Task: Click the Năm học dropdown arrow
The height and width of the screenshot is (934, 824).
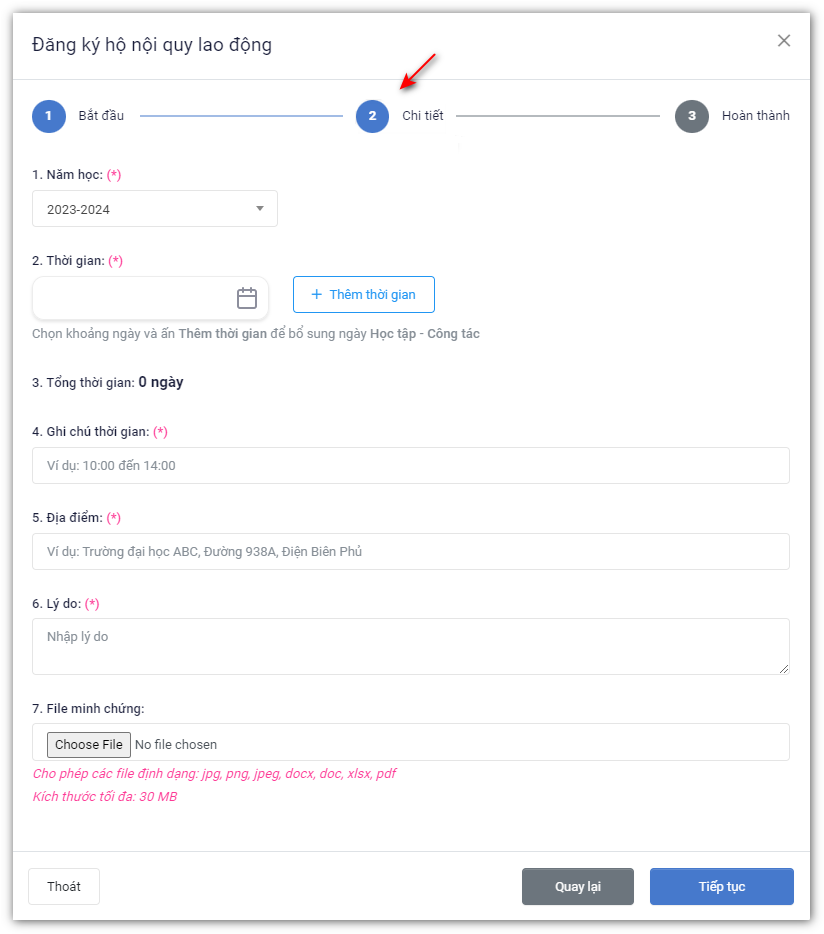Action: [260, 209]
